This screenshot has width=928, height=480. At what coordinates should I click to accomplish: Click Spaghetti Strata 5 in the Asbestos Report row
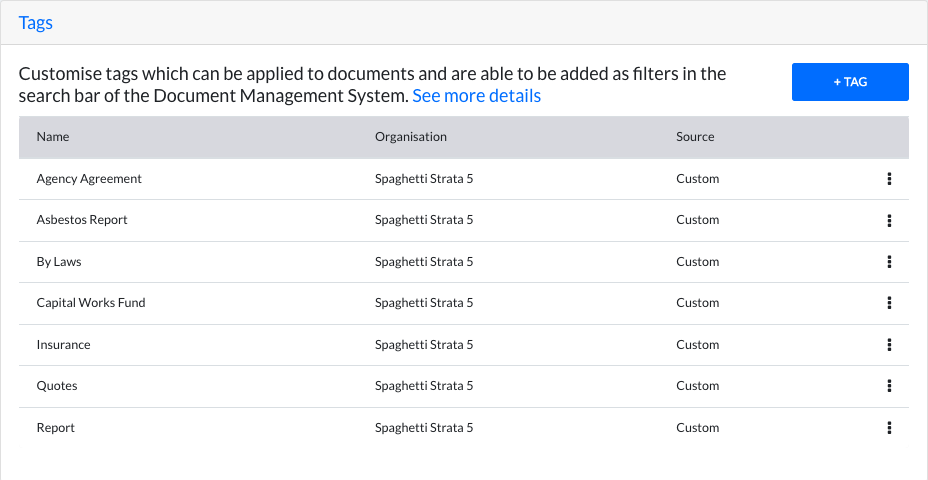pos(424,220)
